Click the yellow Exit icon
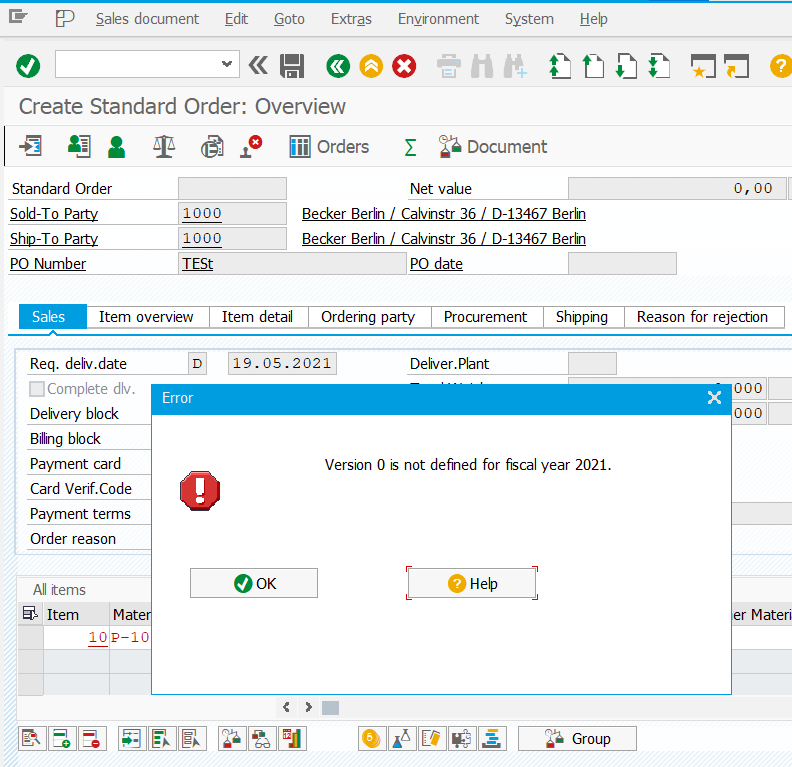This screenshot has width=792, height=767. pyautogui.click(x=371, y=66)
